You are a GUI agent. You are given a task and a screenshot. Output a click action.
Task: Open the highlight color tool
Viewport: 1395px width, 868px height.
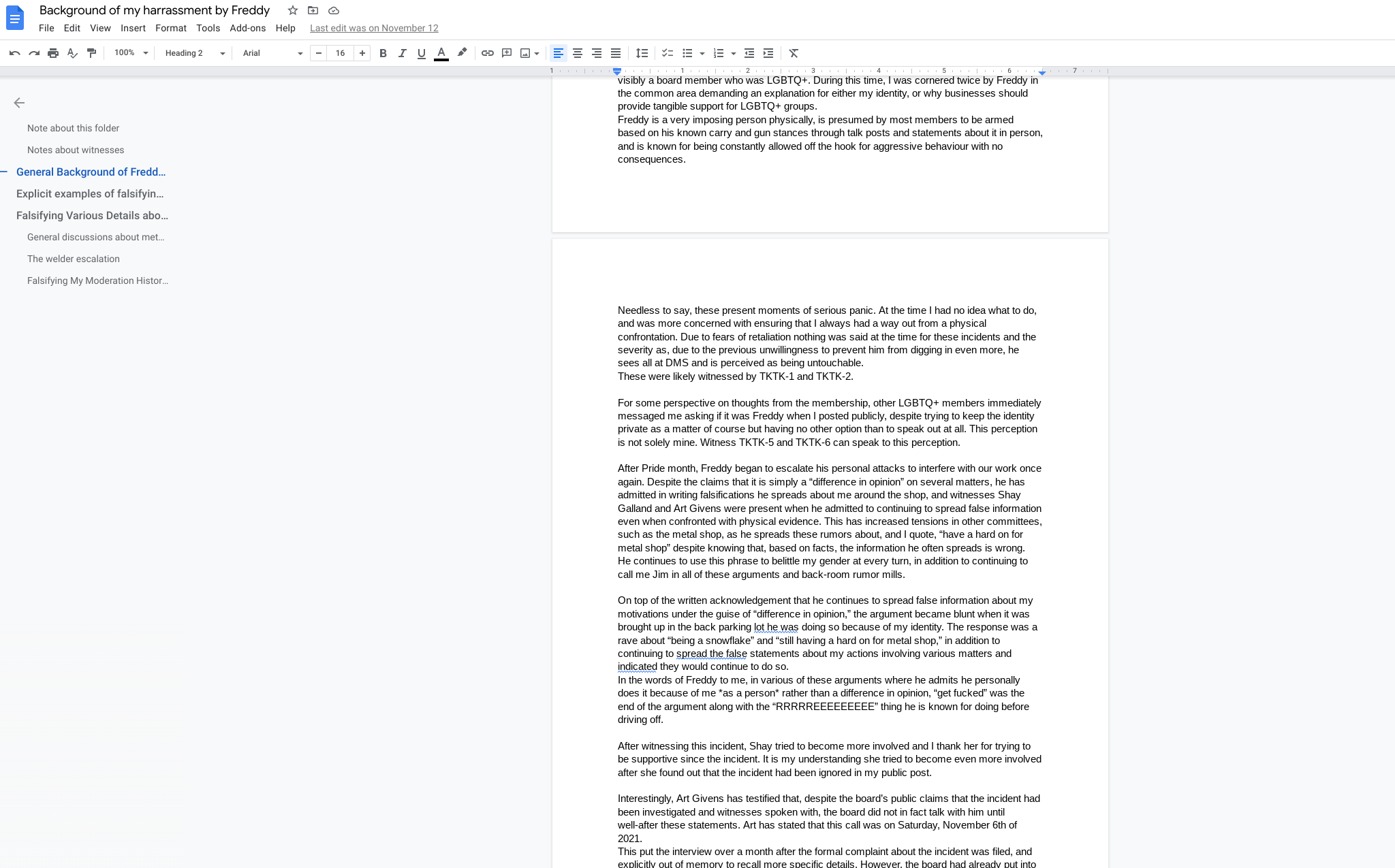tap(462, 53)
